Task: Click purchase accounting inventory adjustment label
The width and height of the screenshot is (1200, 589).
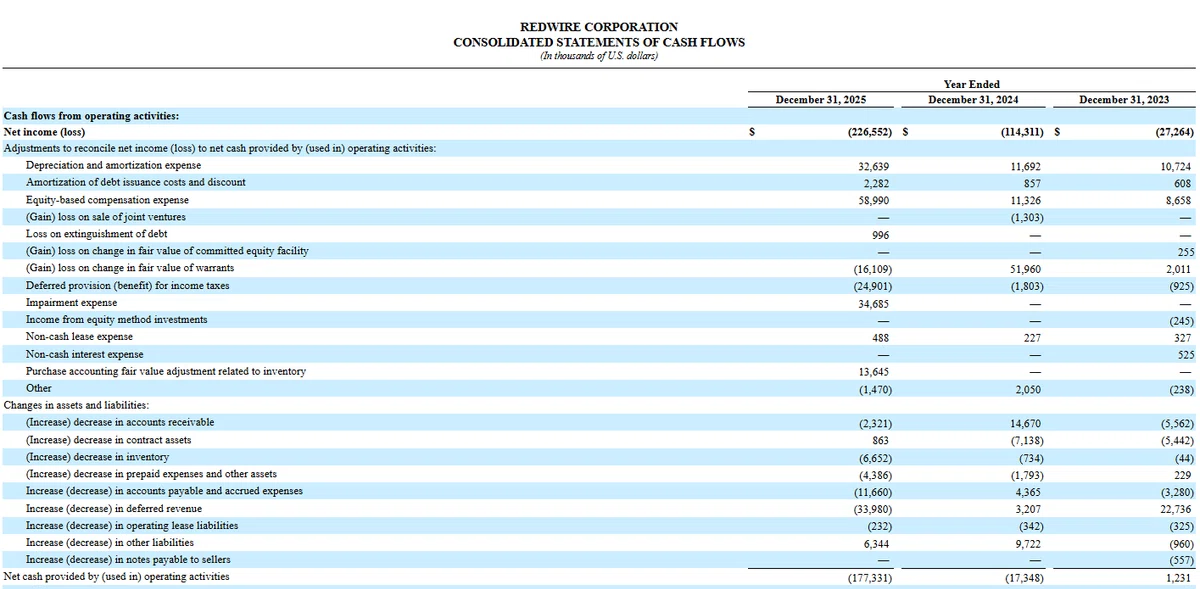Action: click(x=166, y=371)
